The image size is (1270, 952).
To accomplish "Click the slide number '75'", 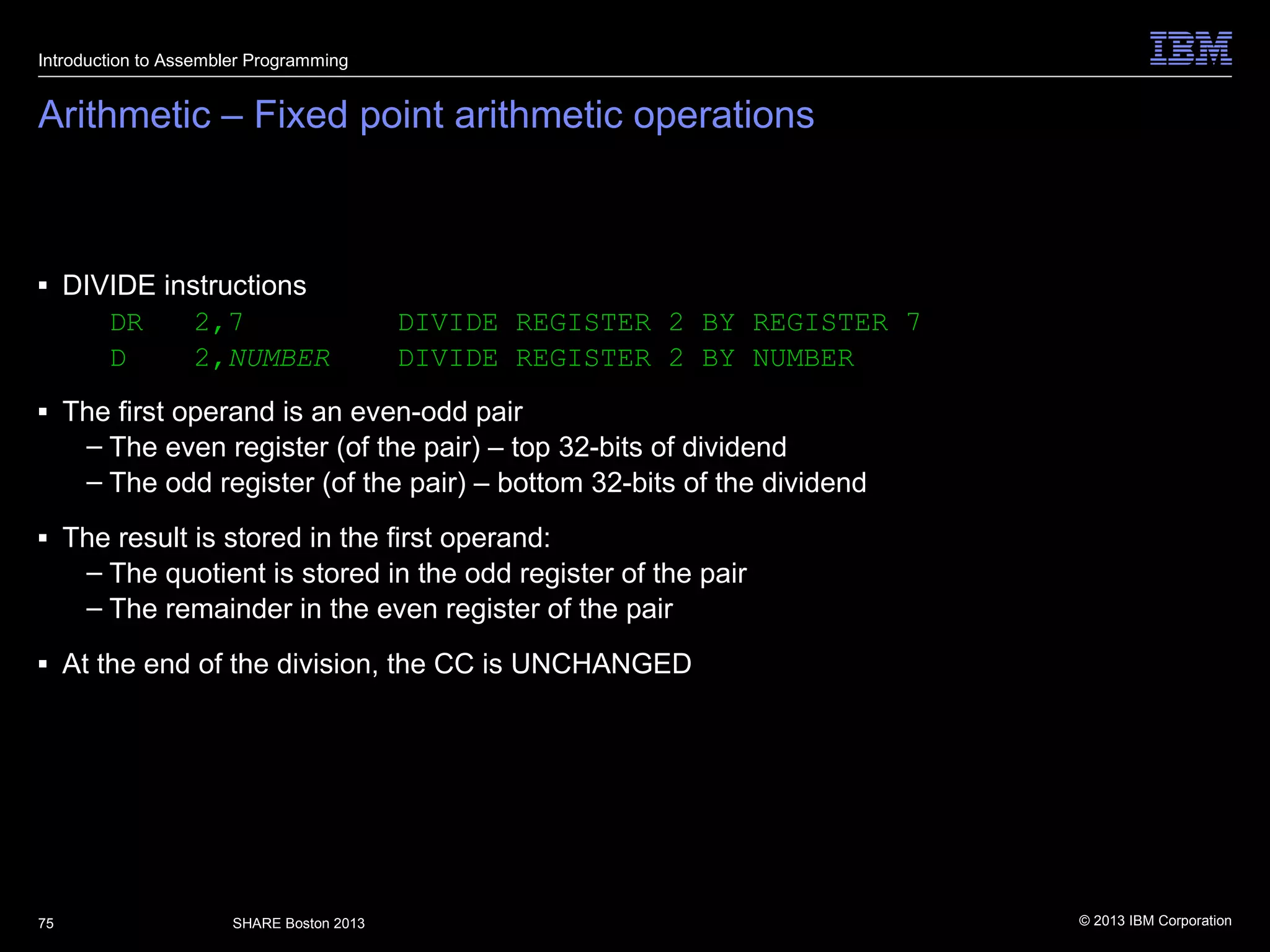I will 46,923.
